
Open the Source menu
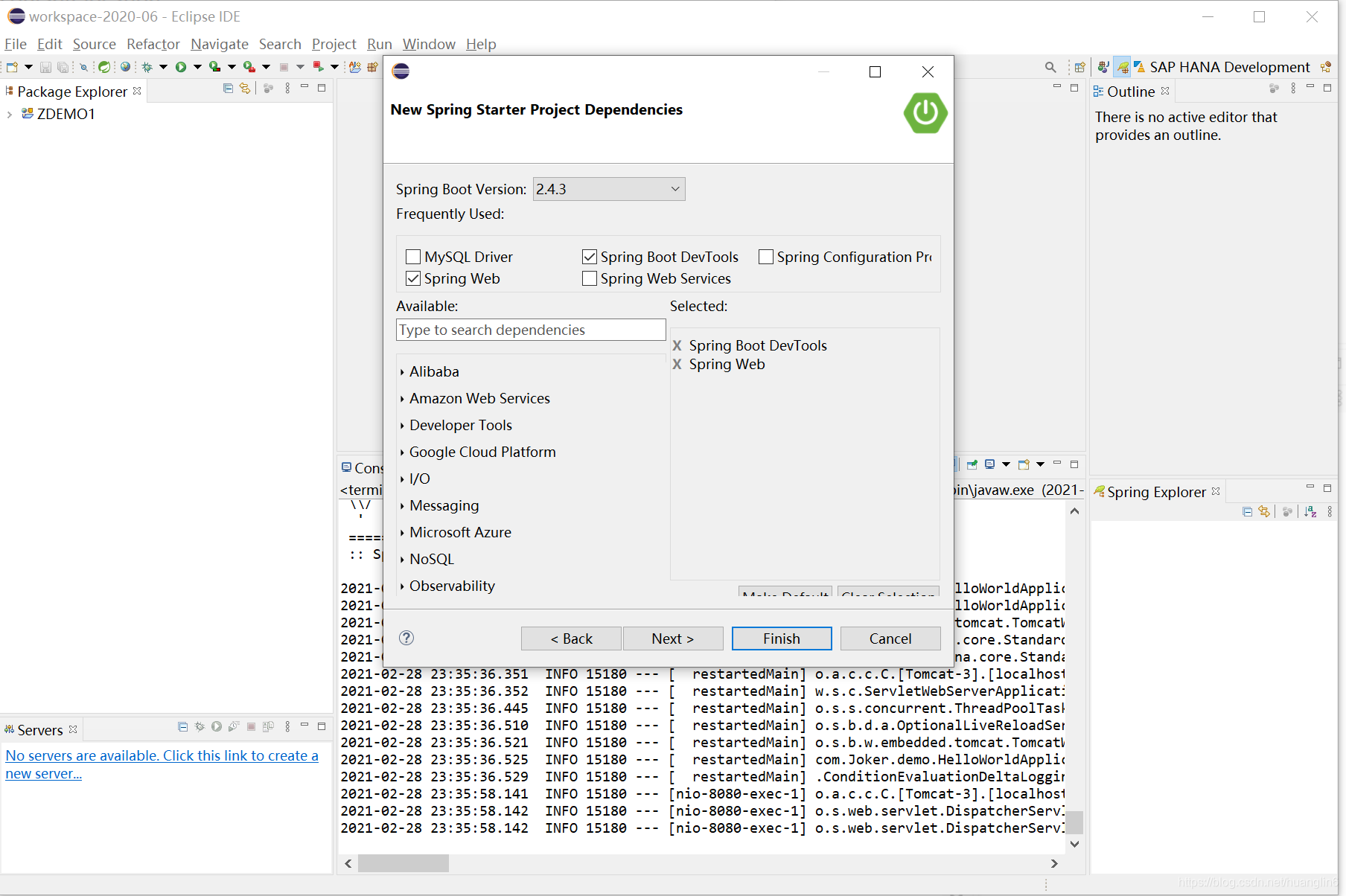94,44
